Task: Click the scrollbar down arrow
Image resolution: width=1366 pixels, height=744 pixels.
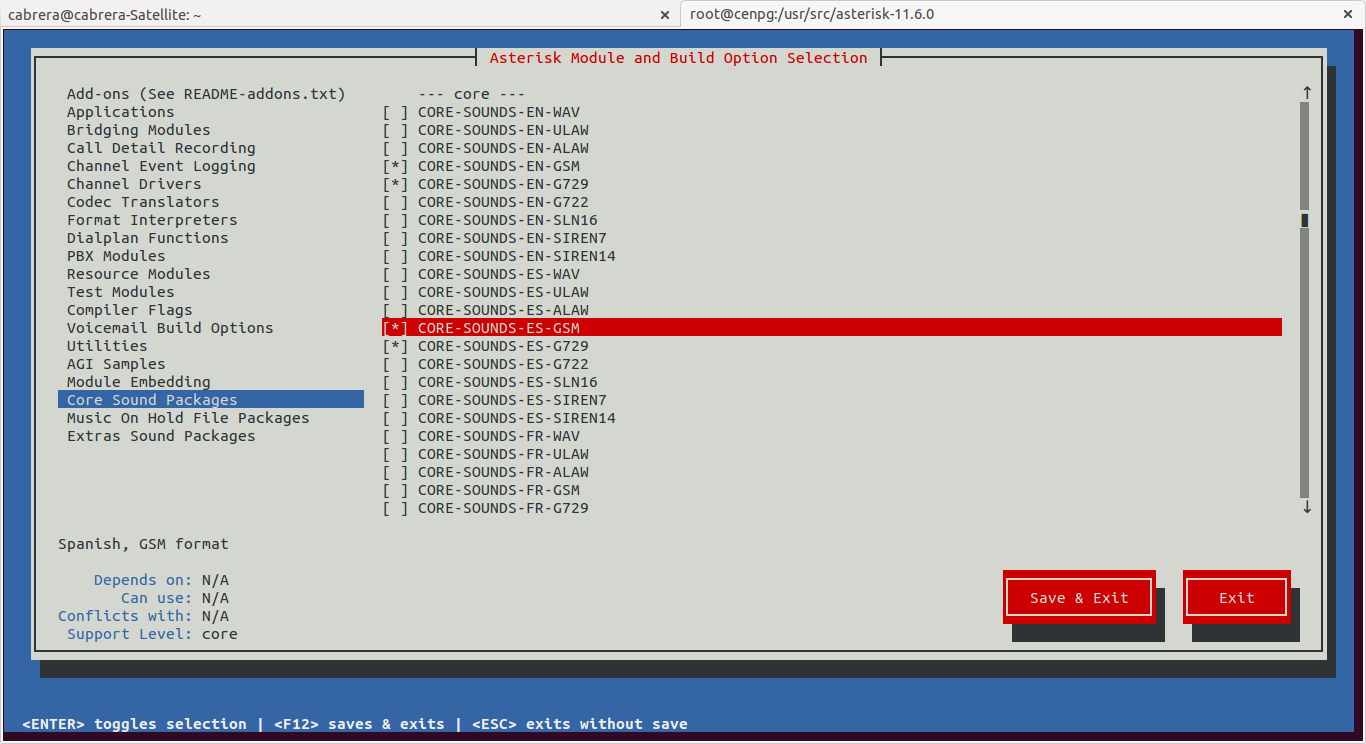Action: click(x=1306, y=507)
